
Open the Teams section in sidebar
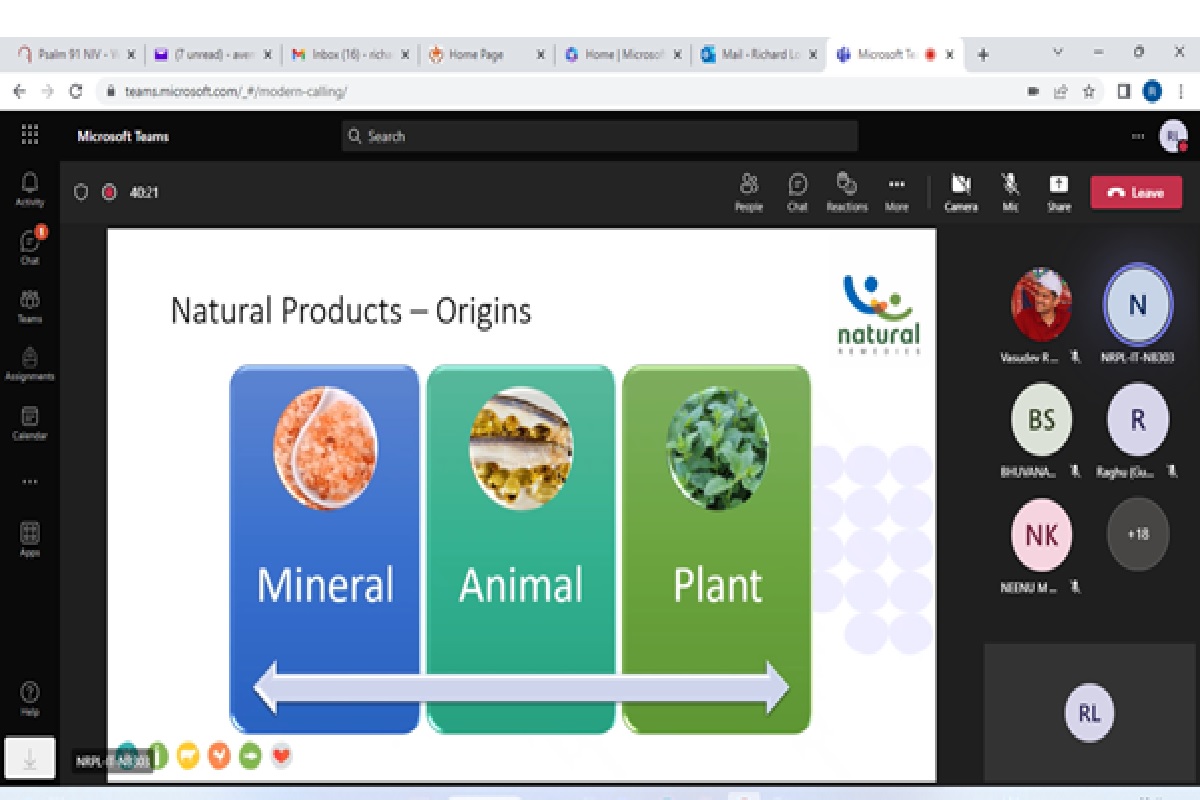point(30,305)
